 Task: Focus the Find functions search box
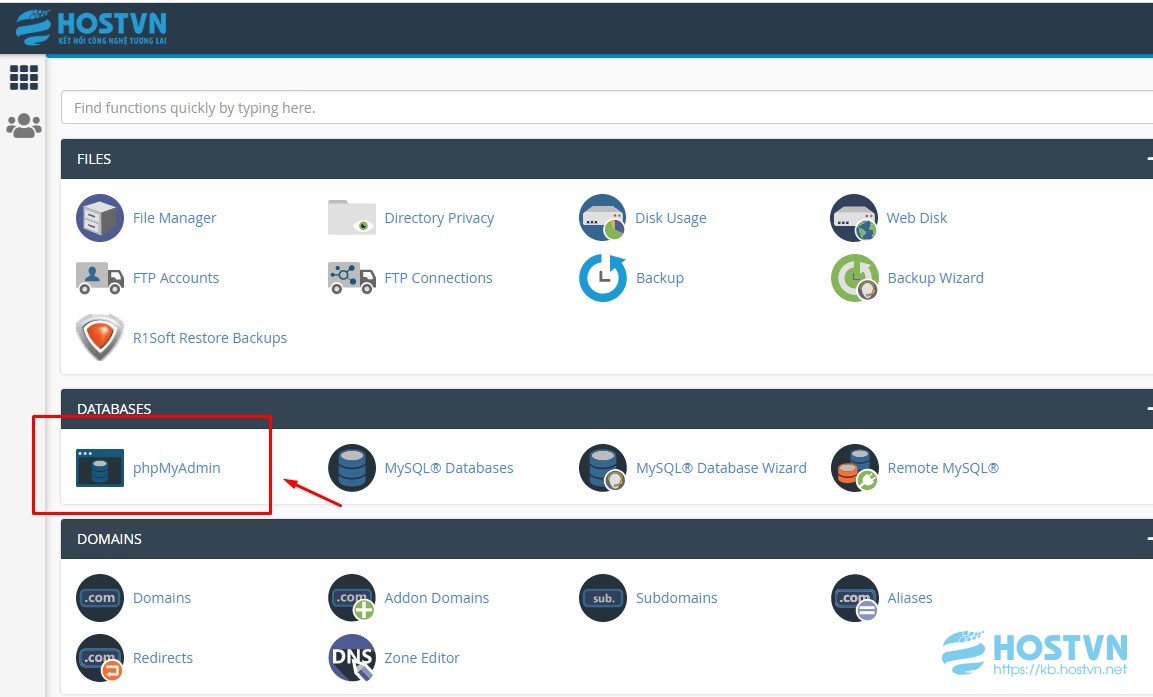[607, 107]
